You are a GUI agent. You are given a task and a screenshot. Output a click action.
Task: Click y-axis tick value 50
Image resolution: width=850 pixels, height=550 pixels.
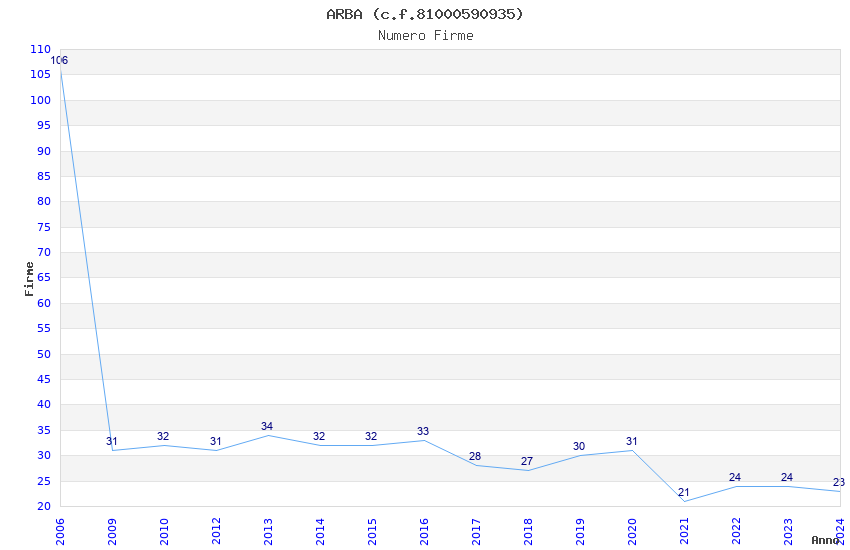(44, 354)
